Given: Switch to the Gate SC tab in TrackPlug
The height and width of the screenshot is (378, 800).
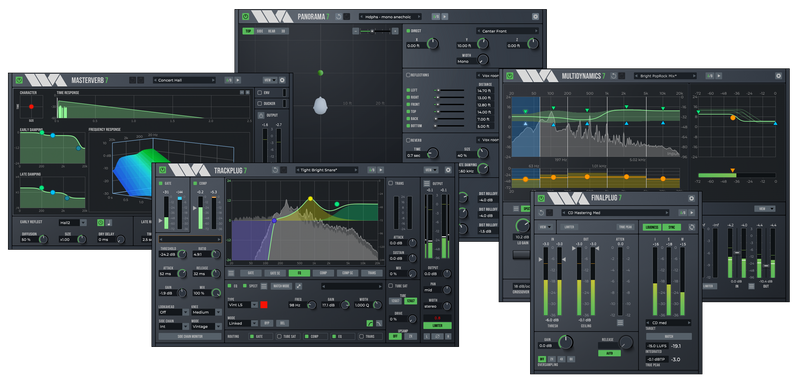Looking at the screenshot, I should coord(275,273).
